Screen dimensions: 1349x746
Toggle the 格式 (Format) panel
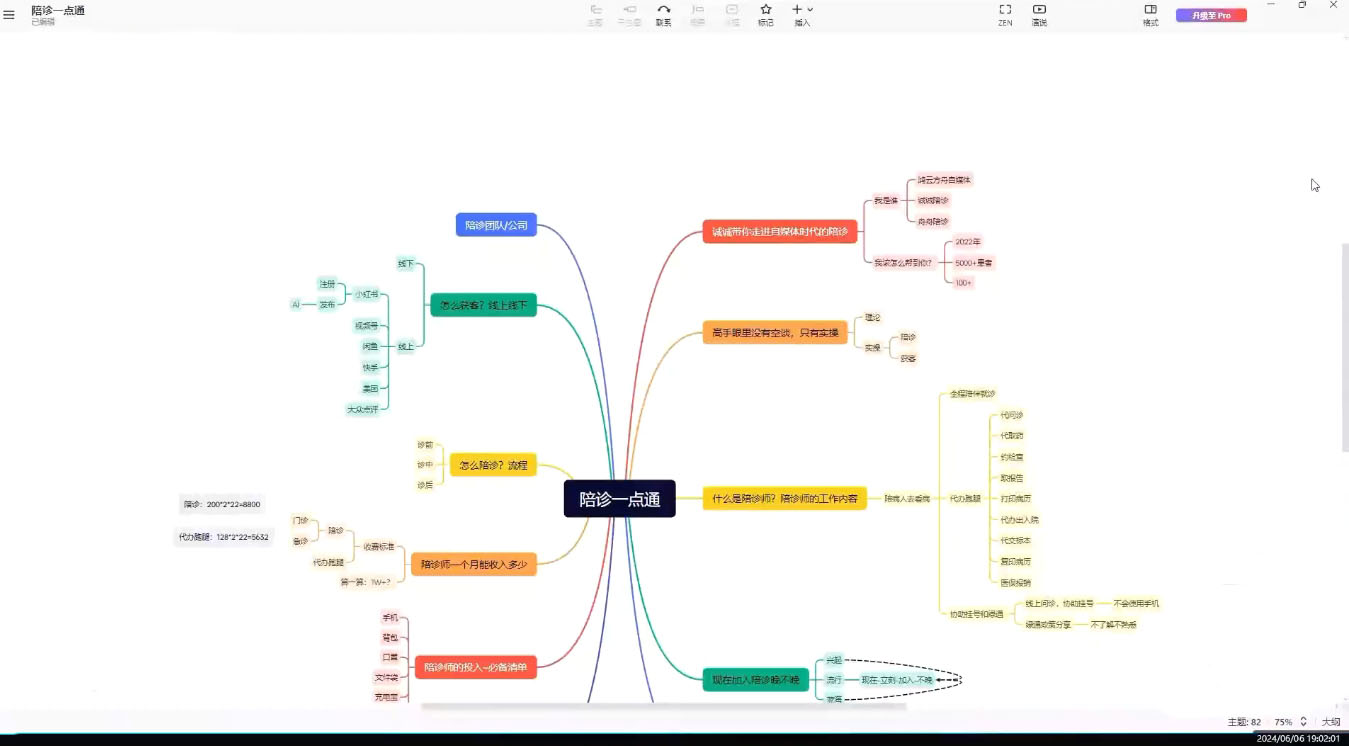click(1150, 14)
